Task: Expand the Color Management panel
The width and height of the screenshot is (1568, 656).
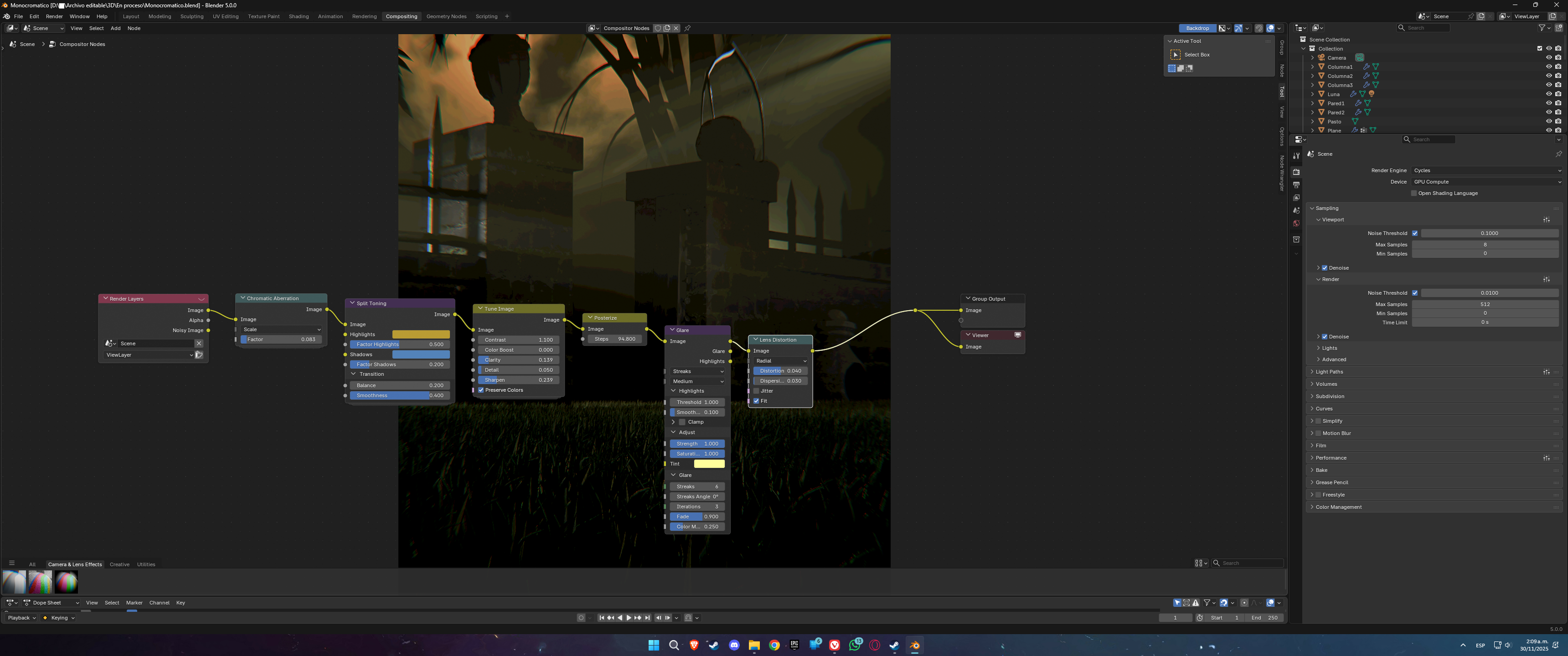Action: click(x=1338, y=507)
